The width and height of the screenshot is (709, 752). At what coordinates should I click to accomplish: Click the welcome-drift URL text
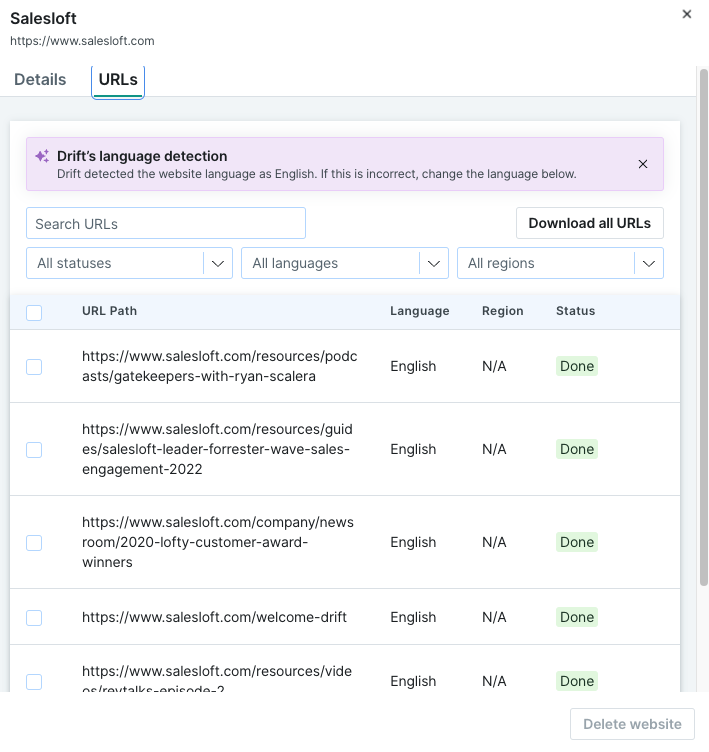tap(214, 617)
